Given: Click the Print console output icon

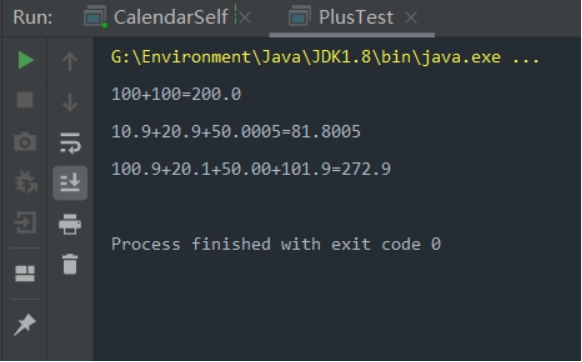Looking at the screenshot, I should point(70,224).
